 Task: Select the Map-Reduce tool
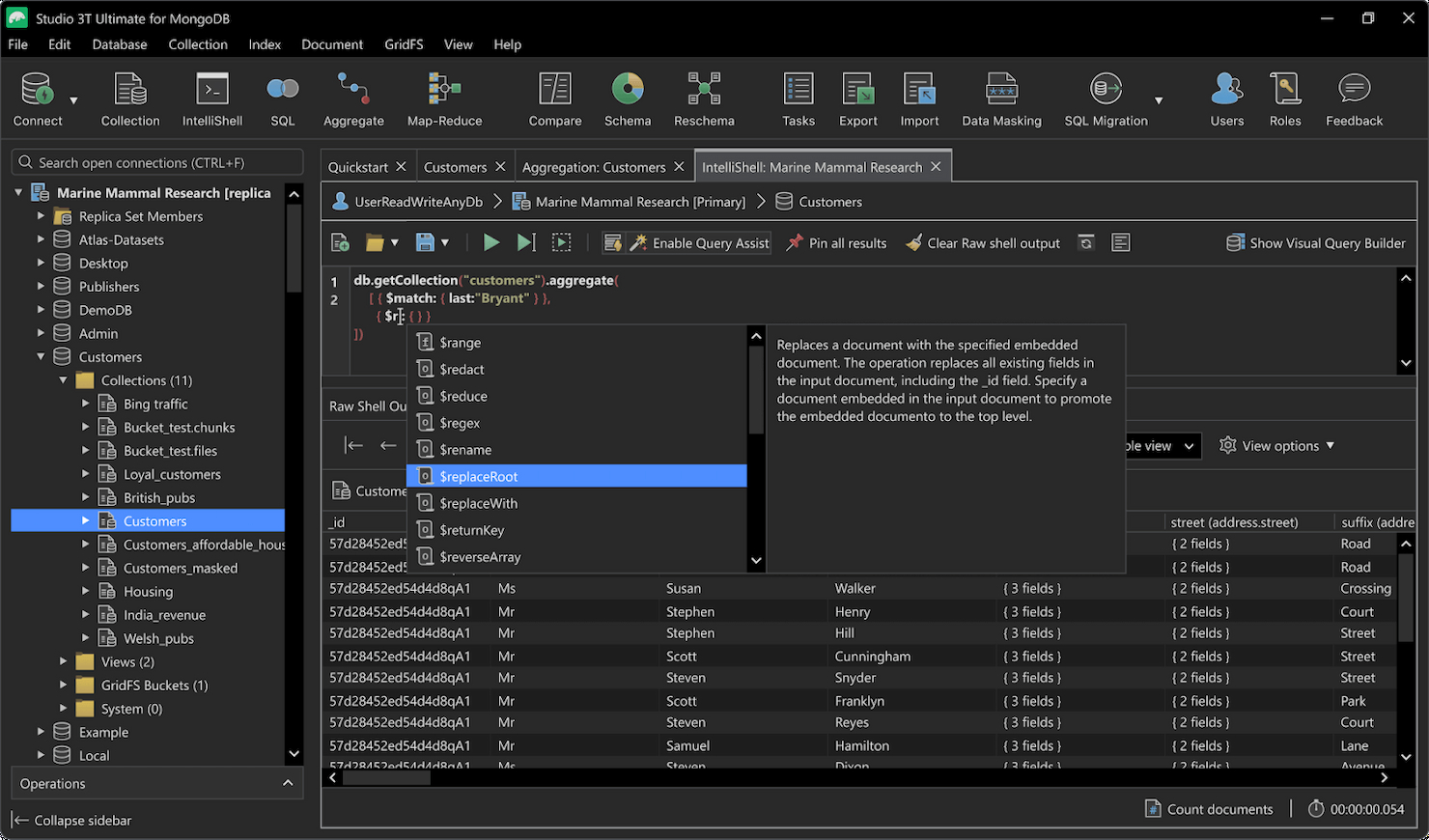coord(444,97)
